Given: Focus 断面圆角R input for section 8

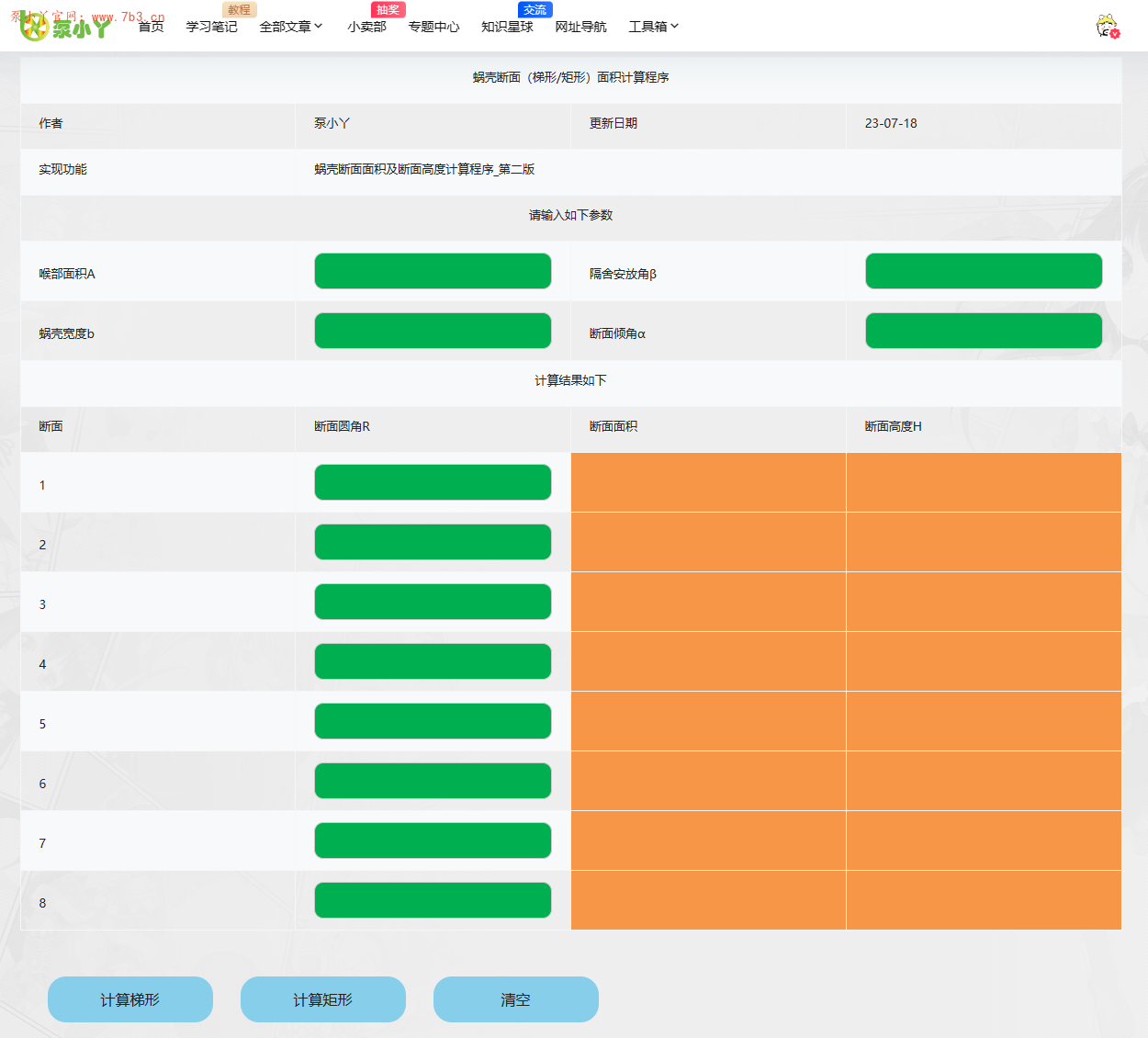Looking at the screenshot, I should (433, 900).
